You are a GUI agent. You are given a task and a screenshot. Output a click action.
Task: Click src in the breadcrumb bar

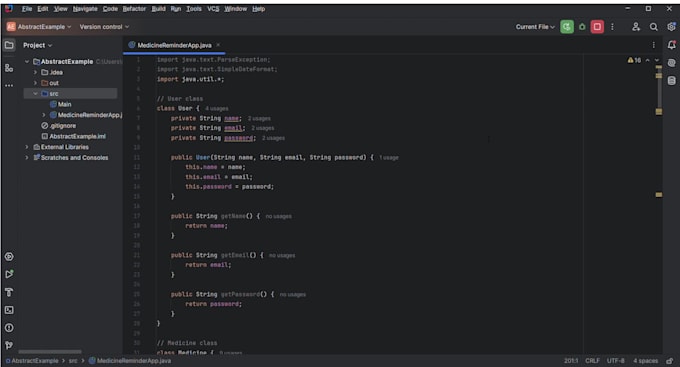tap(73, 361)
